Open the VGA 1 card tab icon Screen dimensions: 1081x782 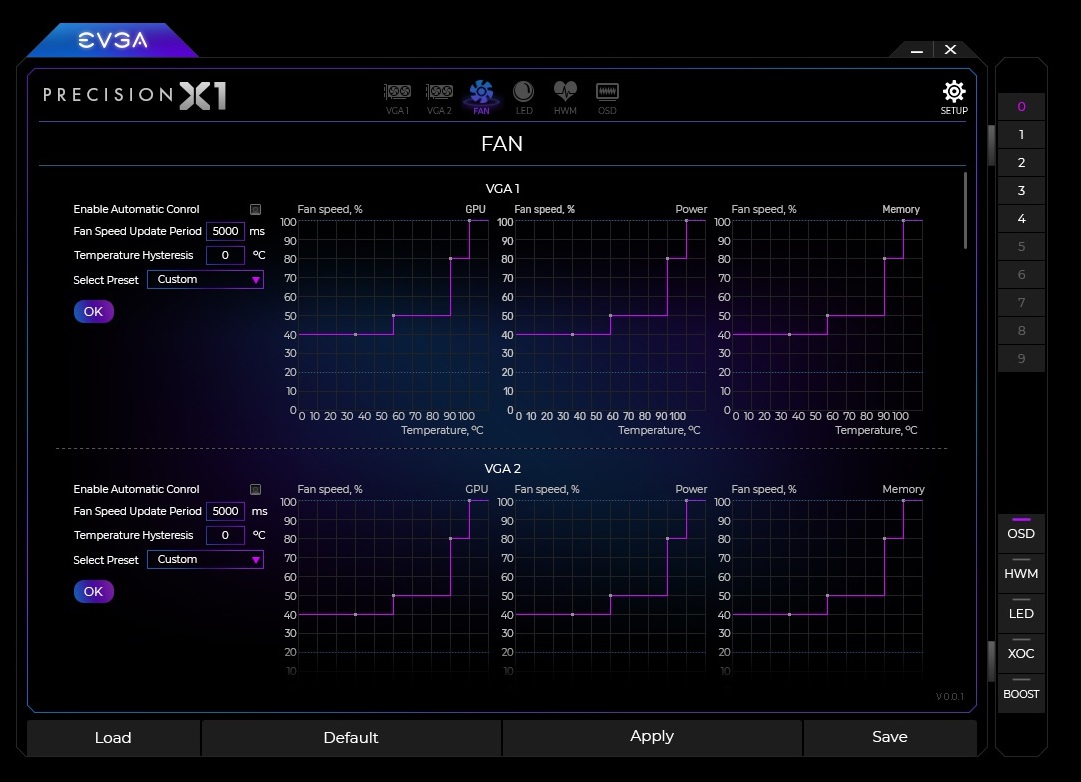coord(397,99)
